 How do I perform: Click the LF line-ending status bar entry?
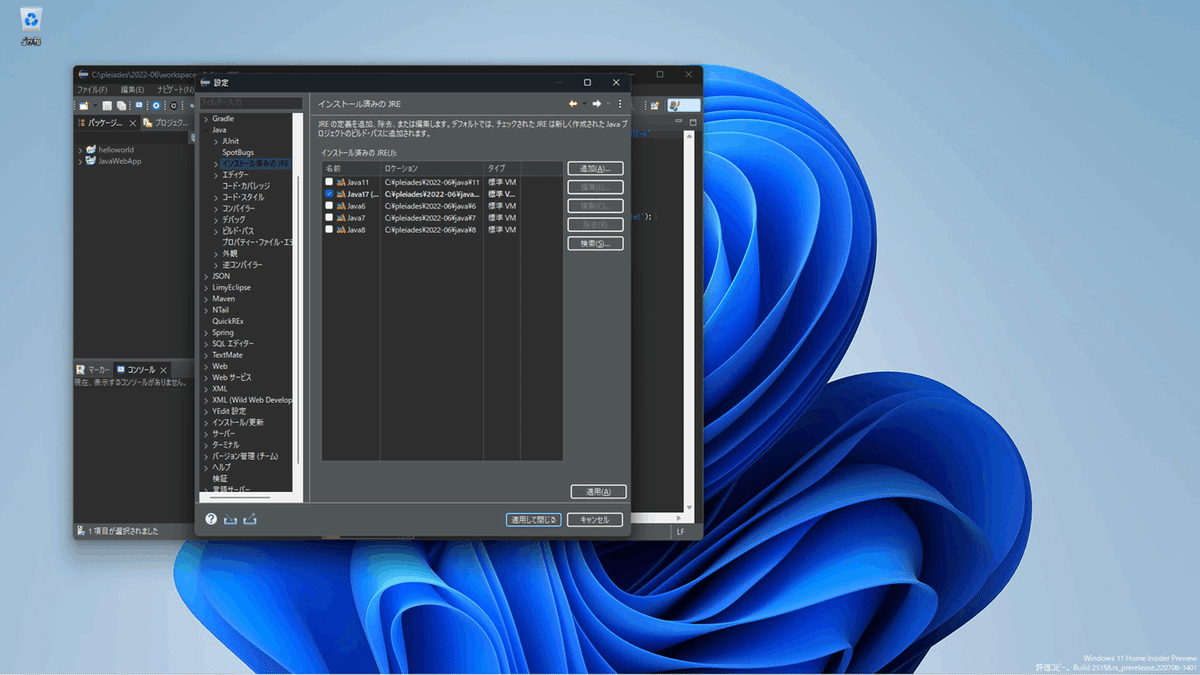(x=681, y=531)
